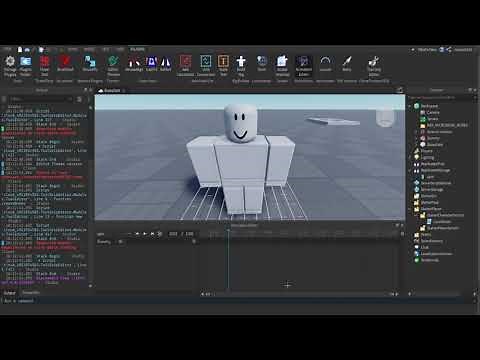The height and width of the screenshot is (360, 480).
Task: Collapse the ReplicatedStorage tree node
Action: point(410,170)
